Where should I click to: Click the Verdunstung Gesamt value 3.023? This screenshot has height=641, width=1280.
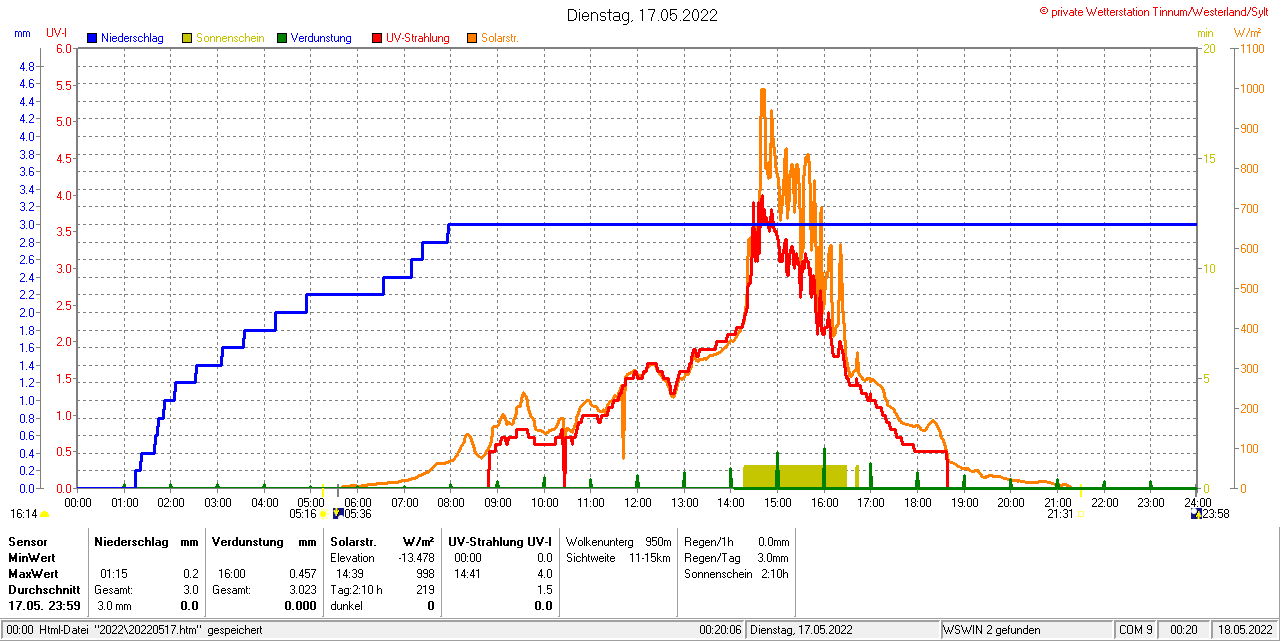(302, 590)
